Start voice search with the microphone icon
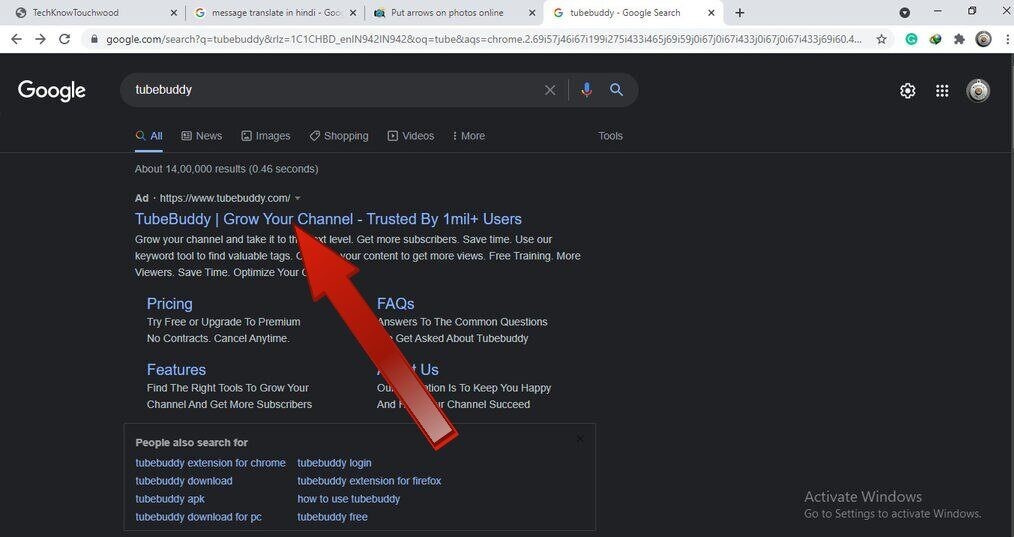 click(x=586, y=90)
